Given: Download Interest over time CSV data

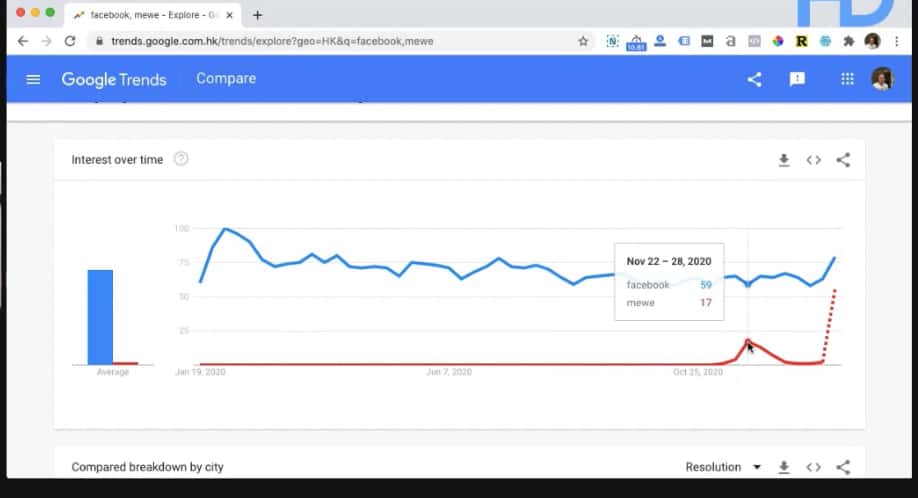Looking at the screenshot, I should tap(784, 160).
